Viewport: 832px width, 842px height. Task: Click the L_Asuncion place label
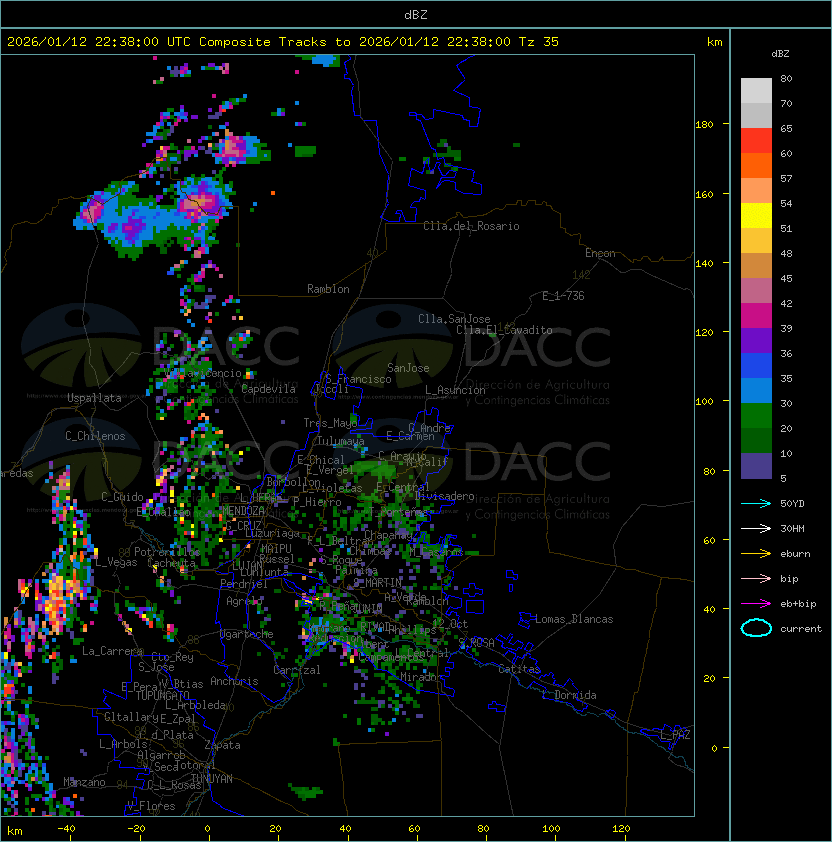pos(455,390)
